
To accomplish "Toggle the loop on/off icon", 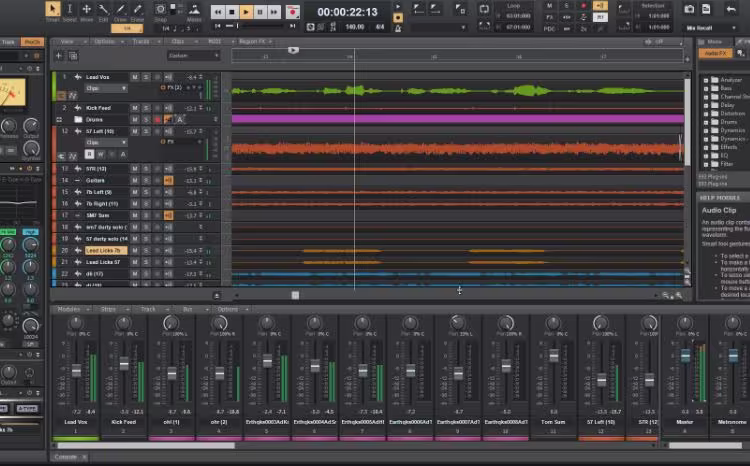I will click(484, 9).
